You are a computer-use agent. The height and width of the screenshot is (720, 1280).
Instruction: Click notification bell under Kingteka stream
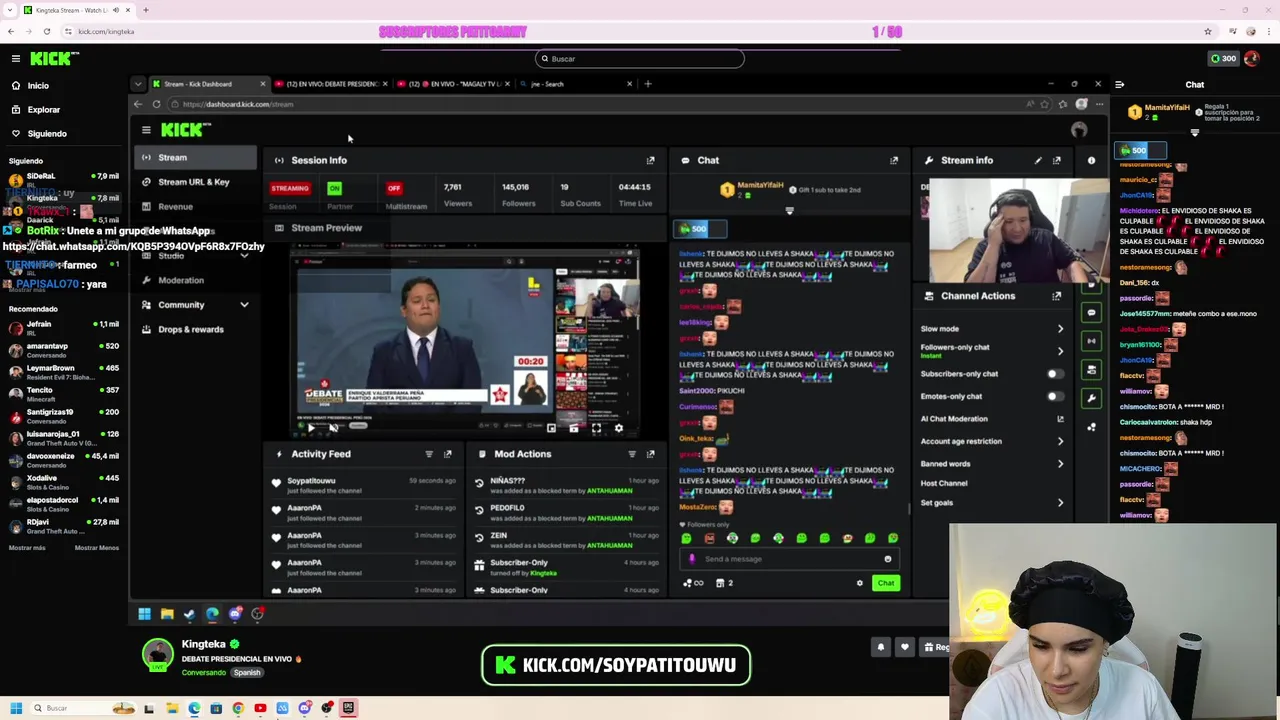(x=881, y=647)
